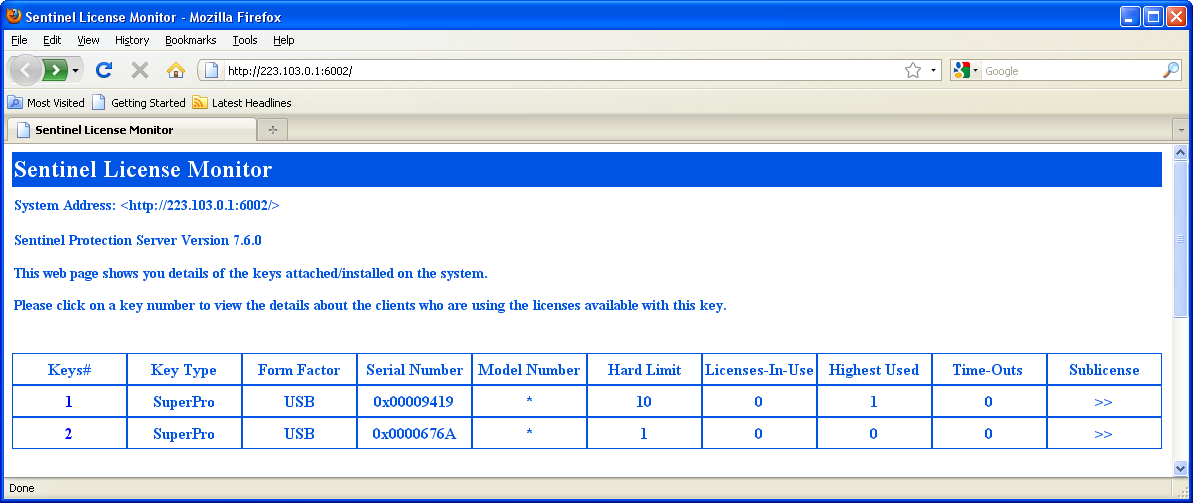Click the Done status bar text
The image size is (1193, 503).
coord(22,488)
